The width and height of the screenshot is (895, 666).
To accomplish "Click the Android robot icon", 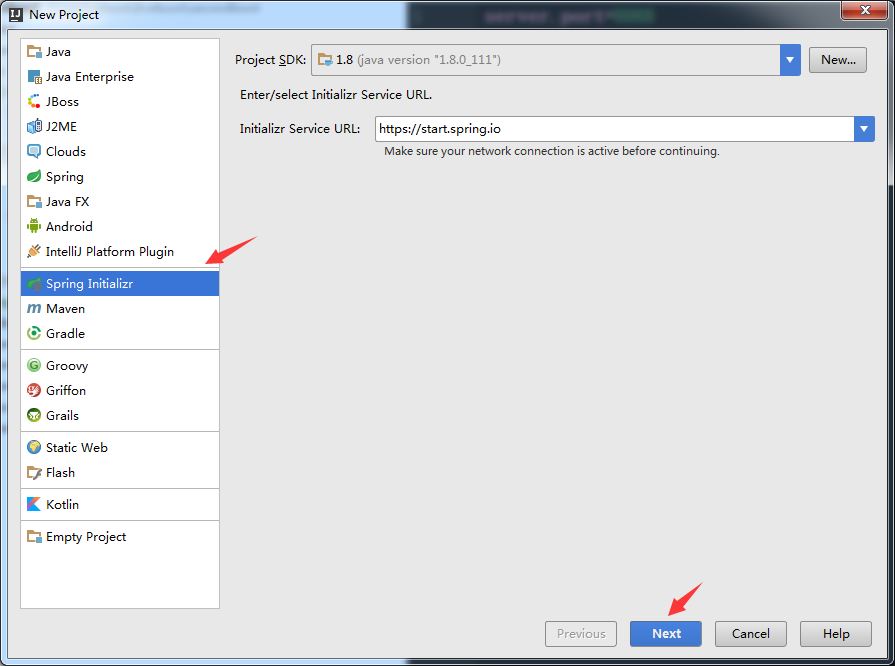I will pos(34,227).
